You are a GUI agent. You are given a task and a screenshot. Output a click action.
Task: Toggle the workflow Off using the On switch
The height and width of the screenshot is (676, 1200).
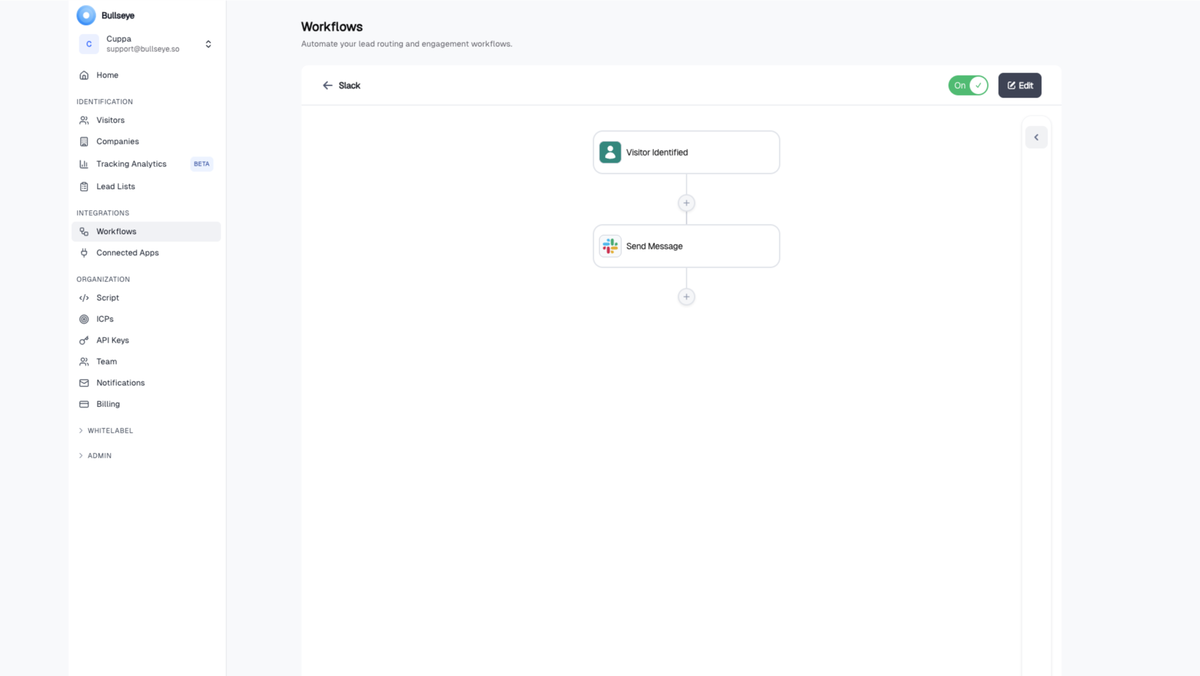[x=966, y=85]
